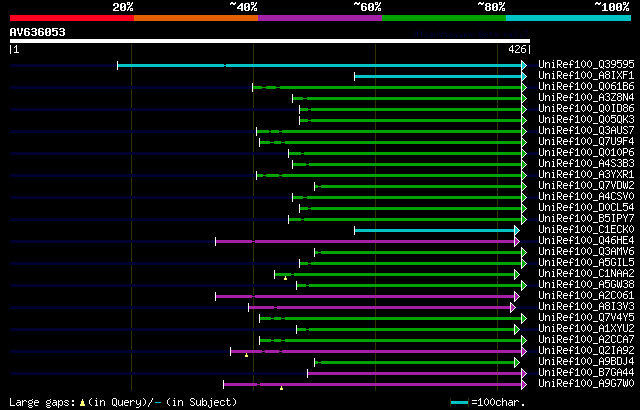Select the UniRef100_Q7U9F4 label
640x410 pixels.
[x=586, y=142]
